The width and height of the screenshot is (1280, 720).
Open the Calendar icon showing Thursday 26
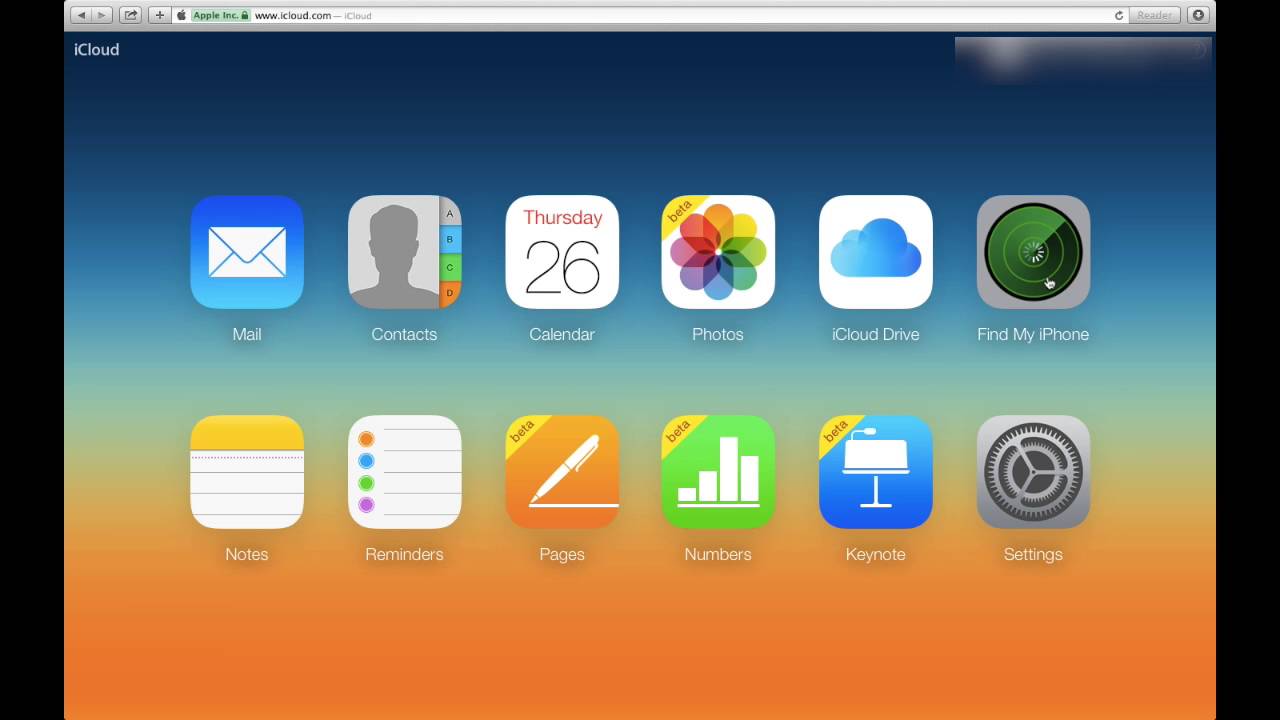click(x=562, y=252)
